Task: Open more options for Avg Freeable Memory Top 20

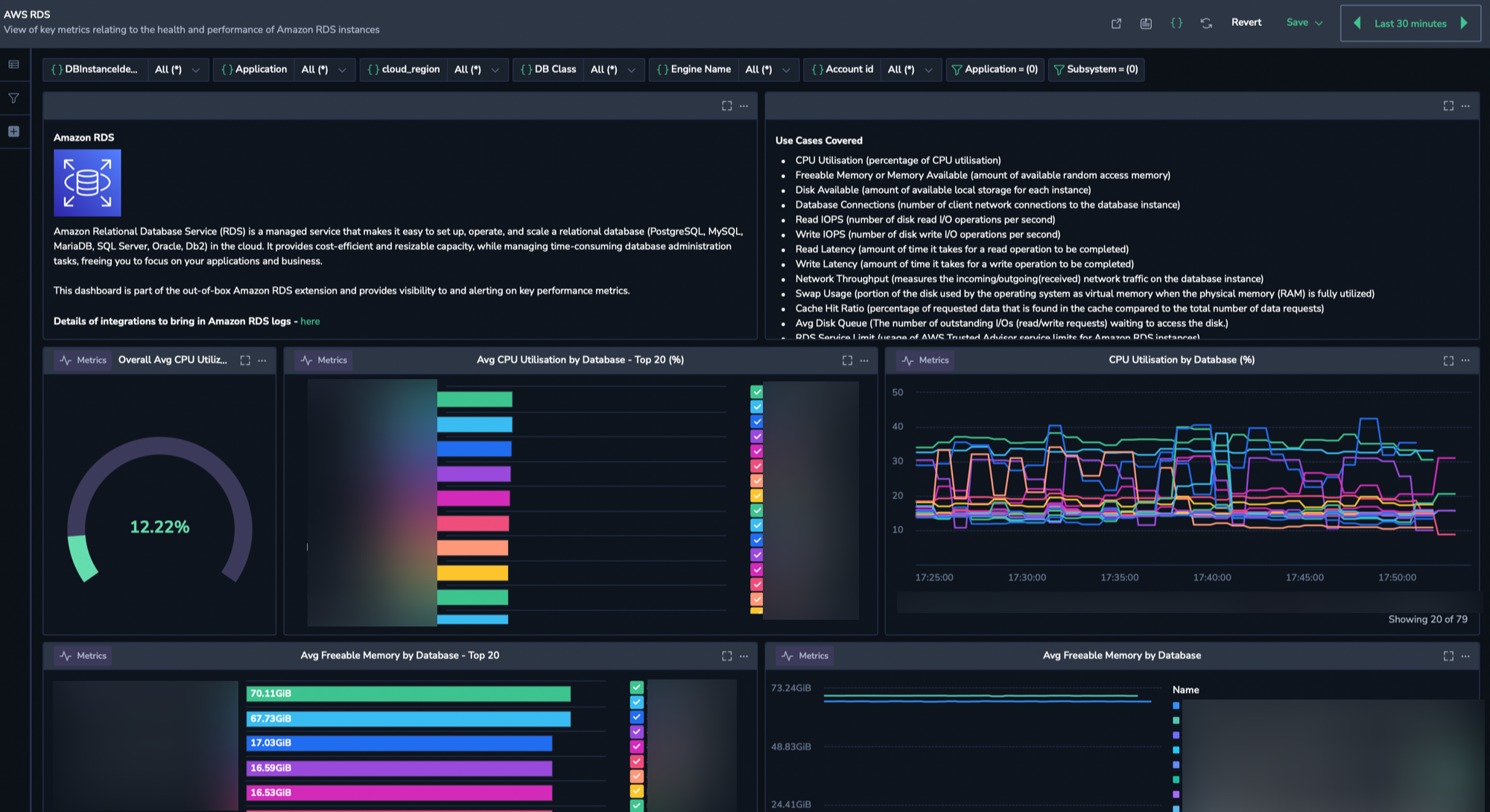Action: (744, 656)
